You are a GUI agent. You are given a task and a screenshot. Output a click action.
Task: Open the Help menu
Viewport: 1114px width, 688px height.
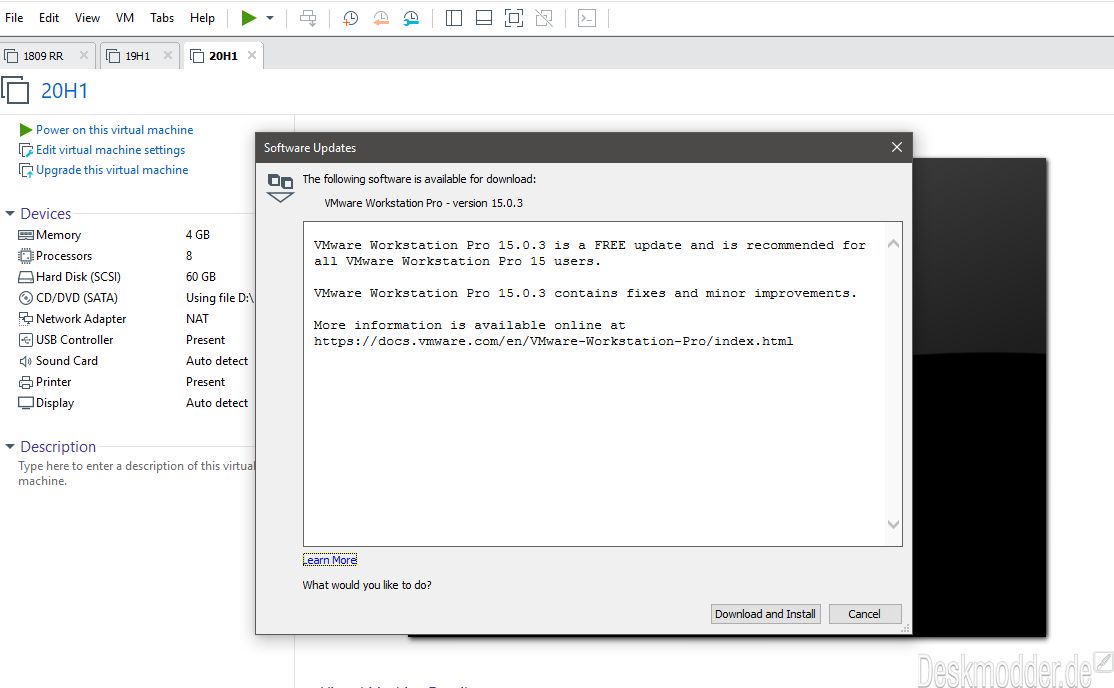coord(202,18)
